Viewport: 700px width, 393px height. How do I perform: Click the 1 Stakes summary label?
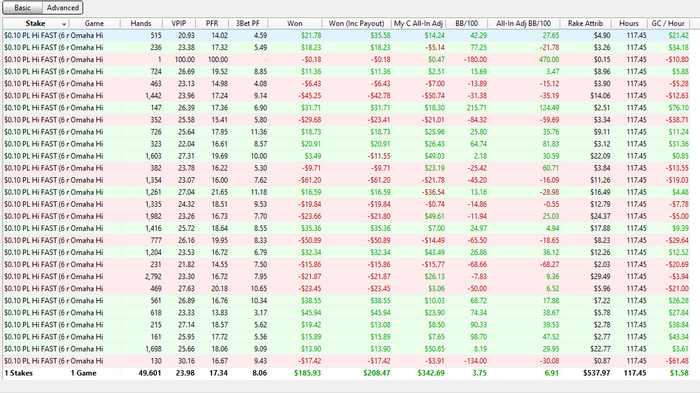coord(19,373)
